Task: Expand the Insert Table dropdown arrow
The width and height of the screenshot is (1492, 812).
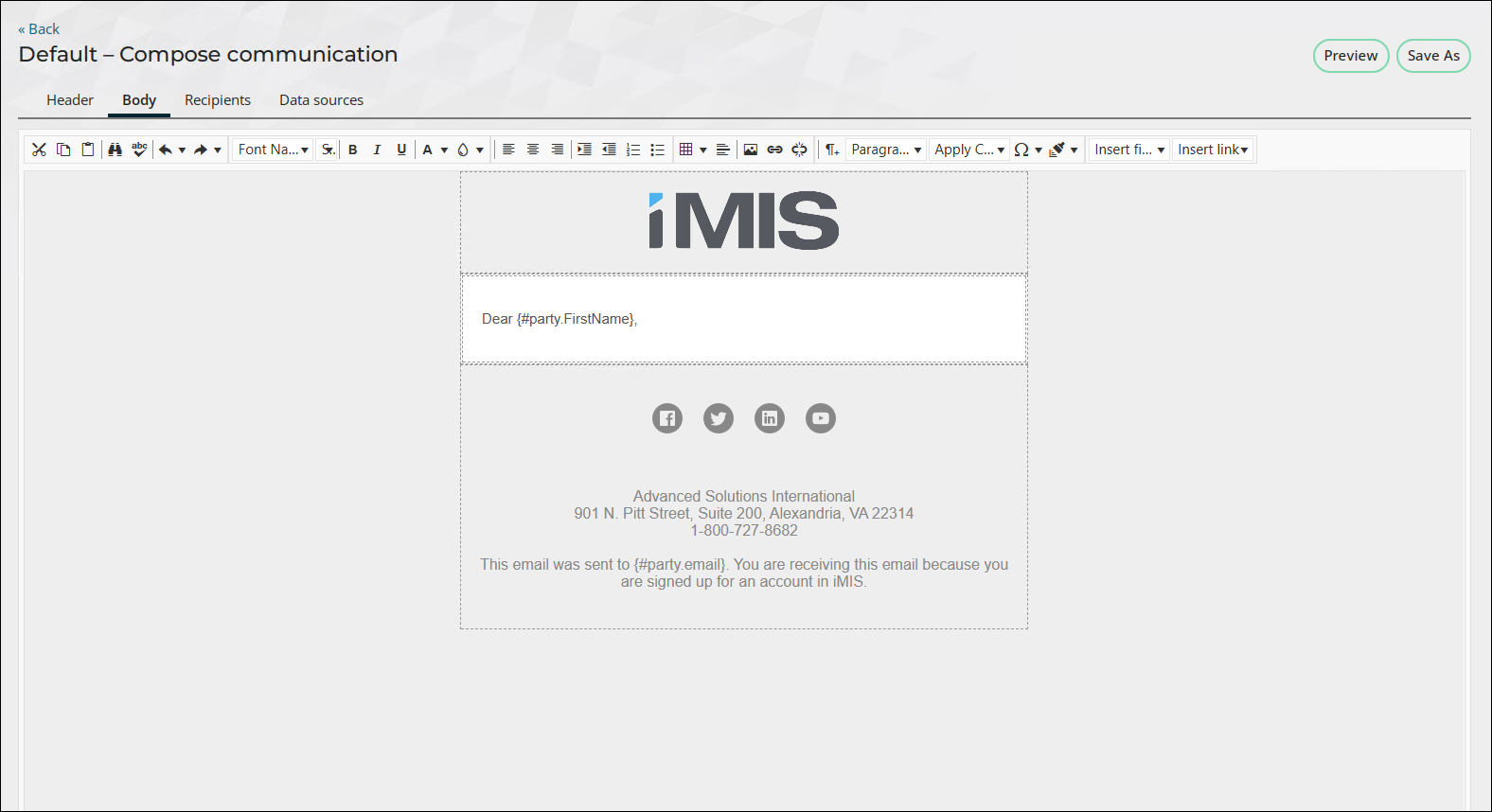Action: point(703,150)
